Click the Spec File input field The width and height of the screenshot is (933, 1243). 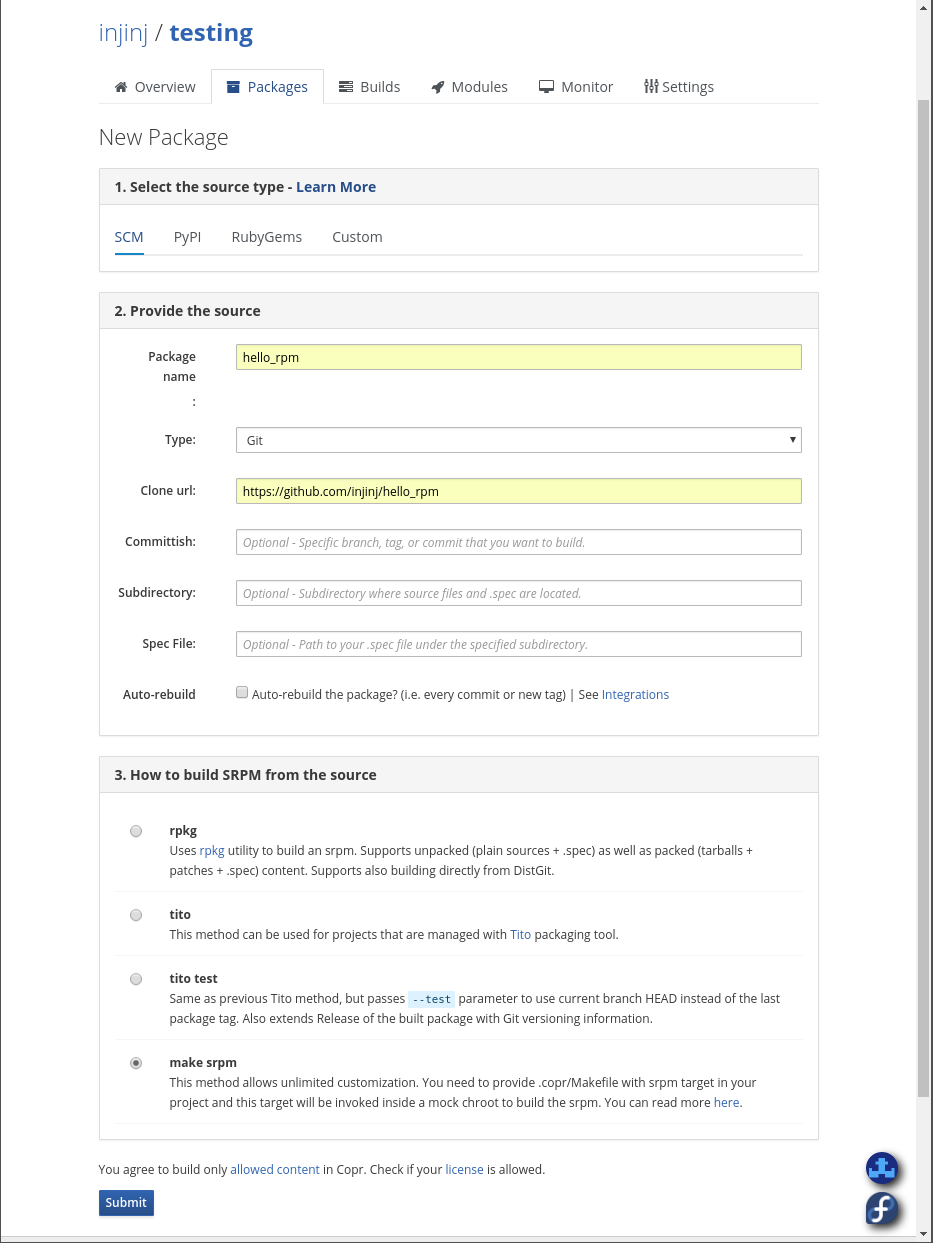click(x=519, y=644)
